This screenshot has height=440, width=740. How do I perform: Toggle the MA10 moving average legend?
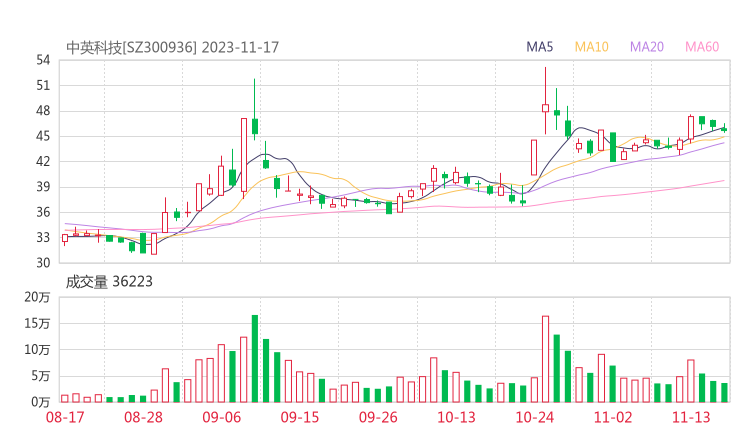coord(591,47)
